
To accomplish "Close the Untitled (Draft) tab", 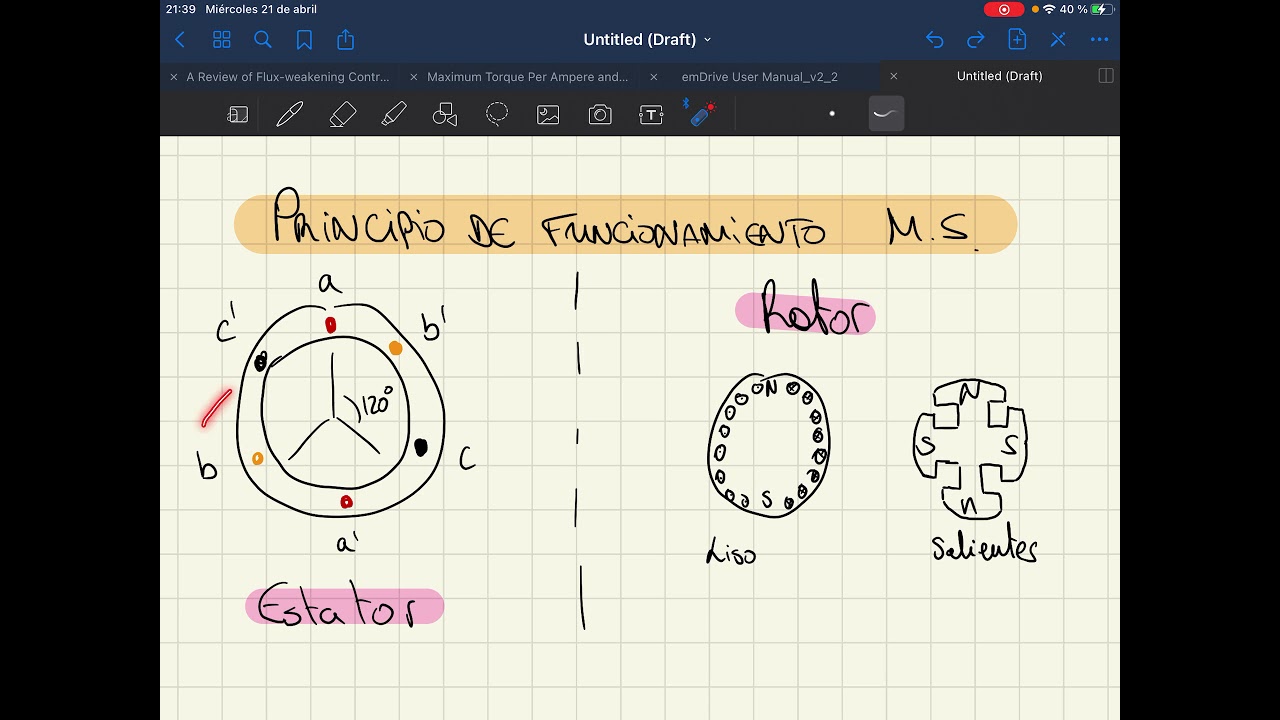I will [x=894, y=76].
